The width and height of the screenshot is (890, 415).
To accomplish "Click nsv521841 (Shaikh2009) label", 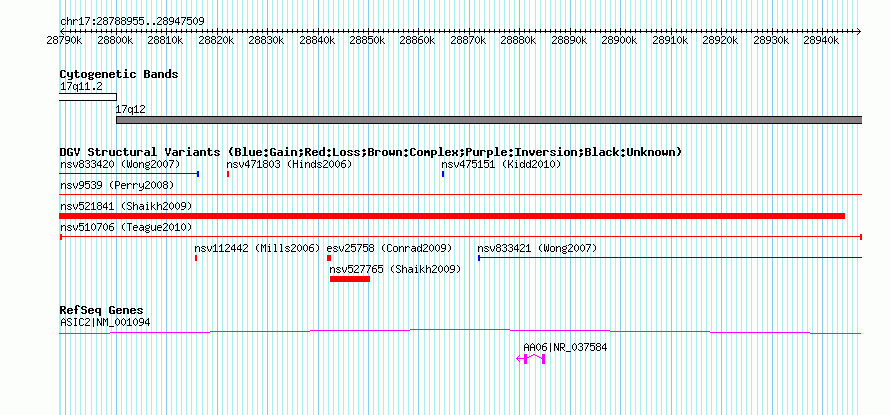I will click(126, 206).
